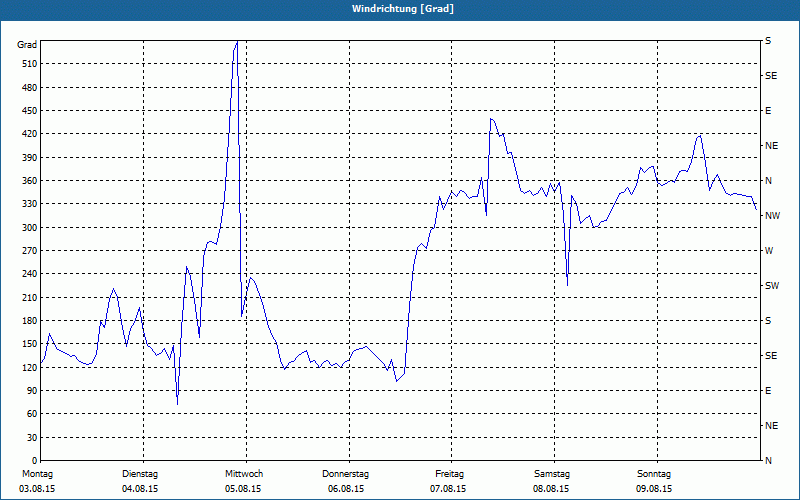
Task: Click the 360 left axis value
Action: coord(31,181)
